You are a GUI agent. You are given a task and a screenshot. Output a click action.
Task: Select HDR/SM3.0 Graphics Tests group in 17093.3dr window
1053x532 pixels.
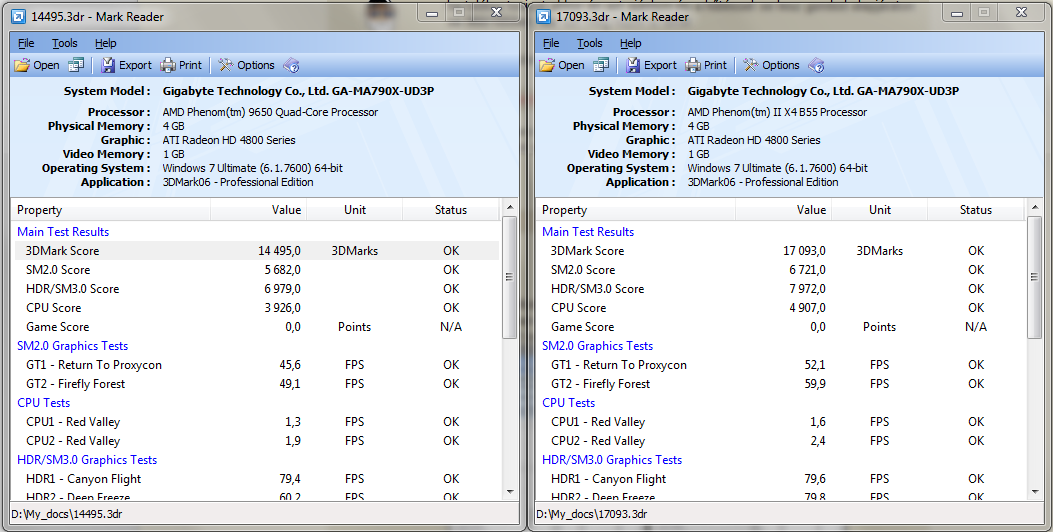[612, 460]
